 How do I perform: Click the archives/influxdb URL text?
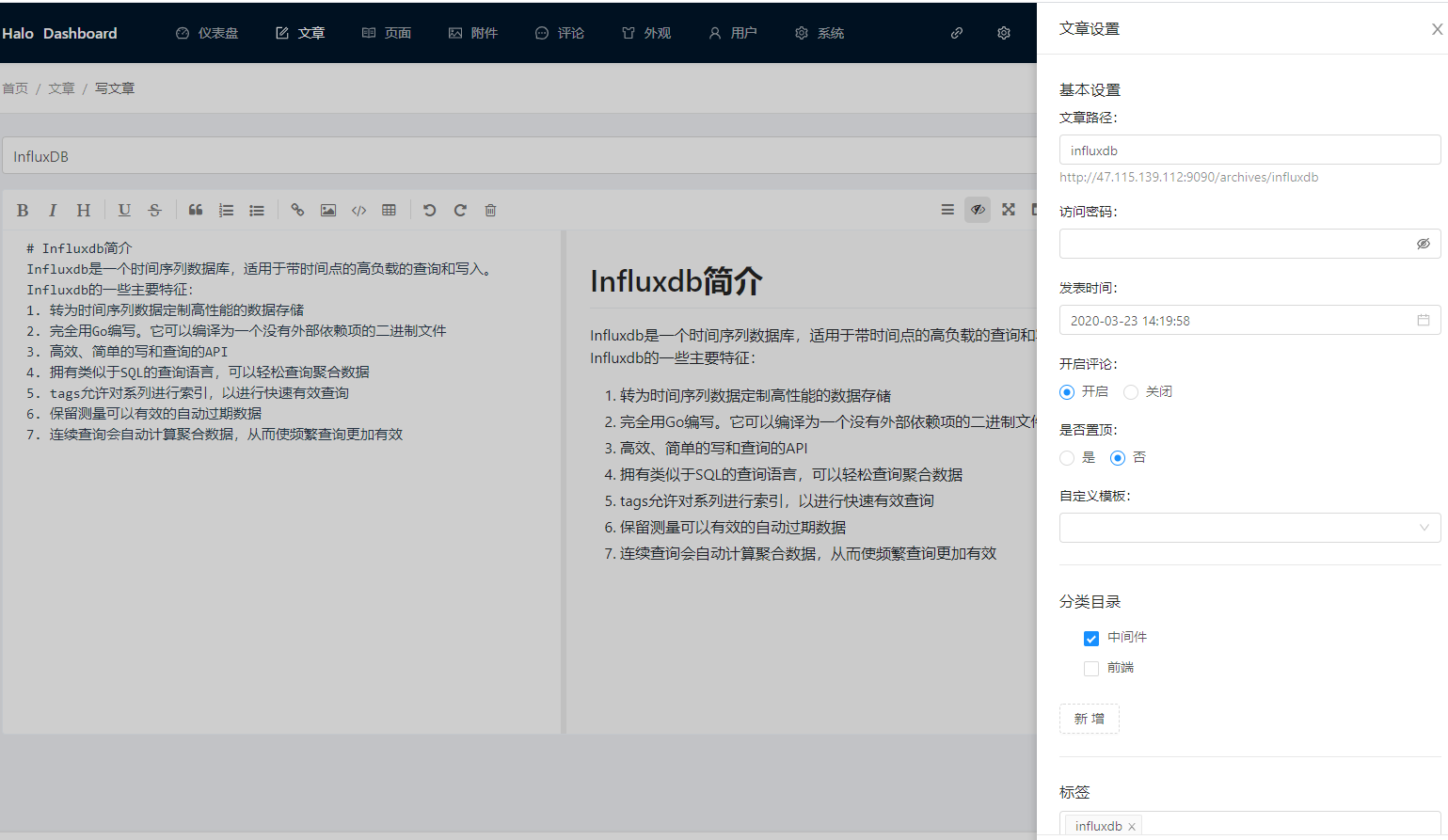[x=1189, y=177]
